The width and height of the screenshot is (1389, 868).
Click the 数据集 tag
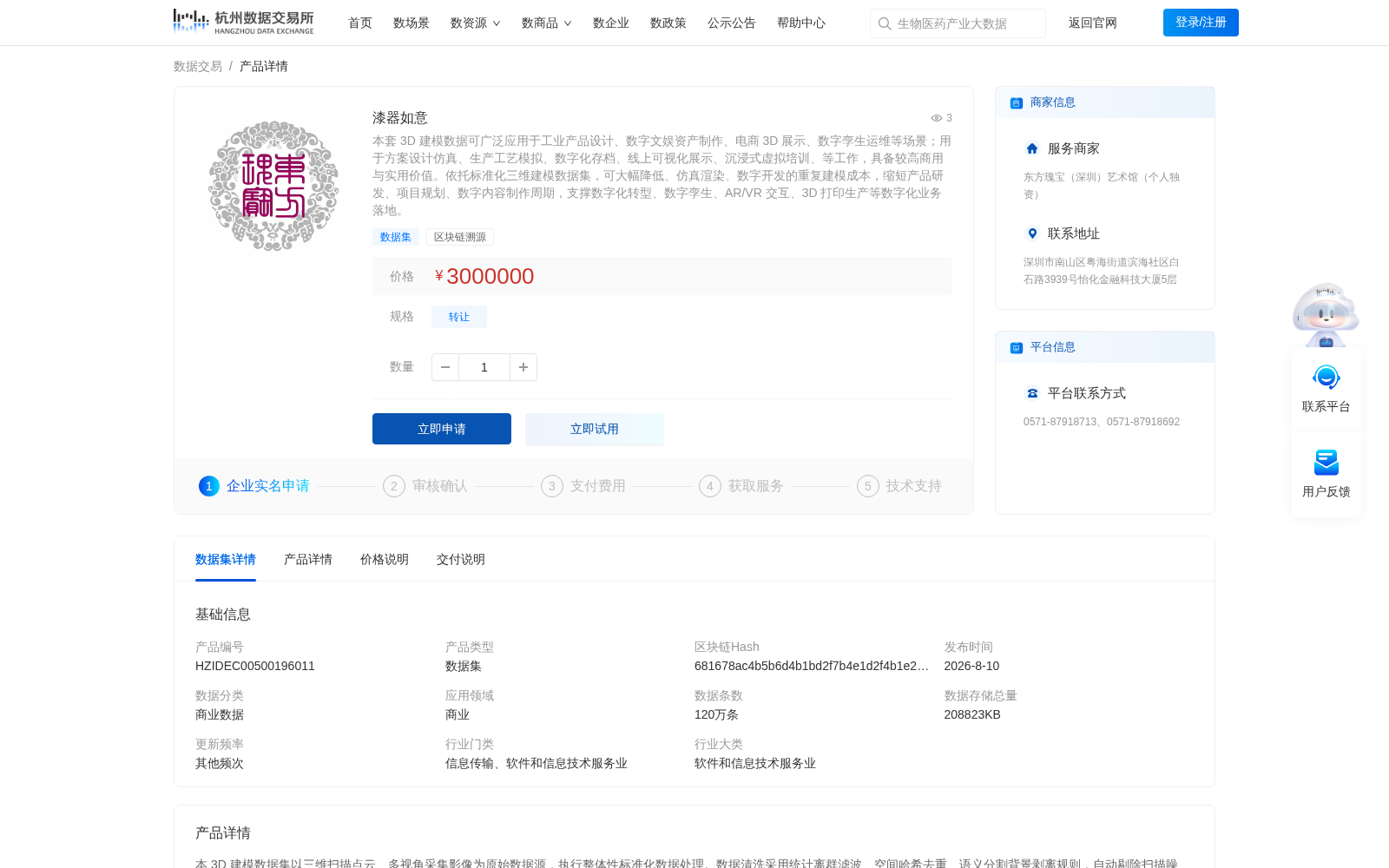[x=396, y=237]
